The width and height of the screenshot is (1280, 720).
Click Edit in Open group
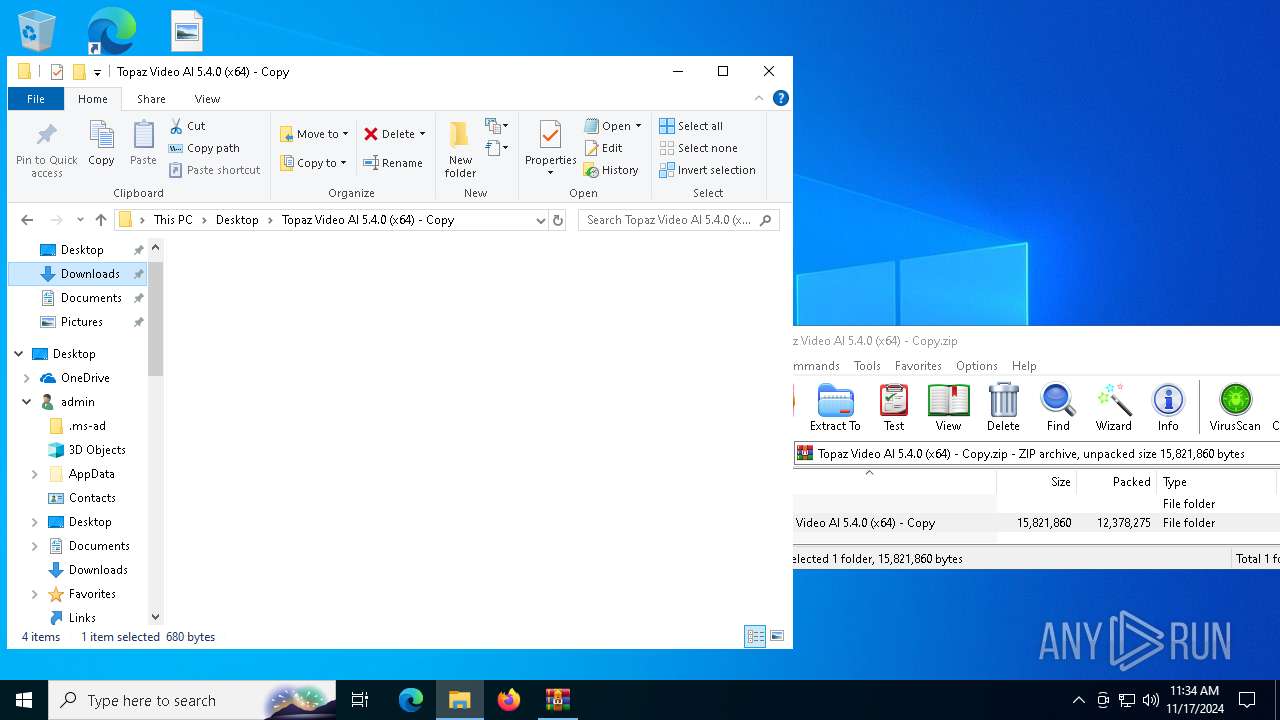point(603,148)
